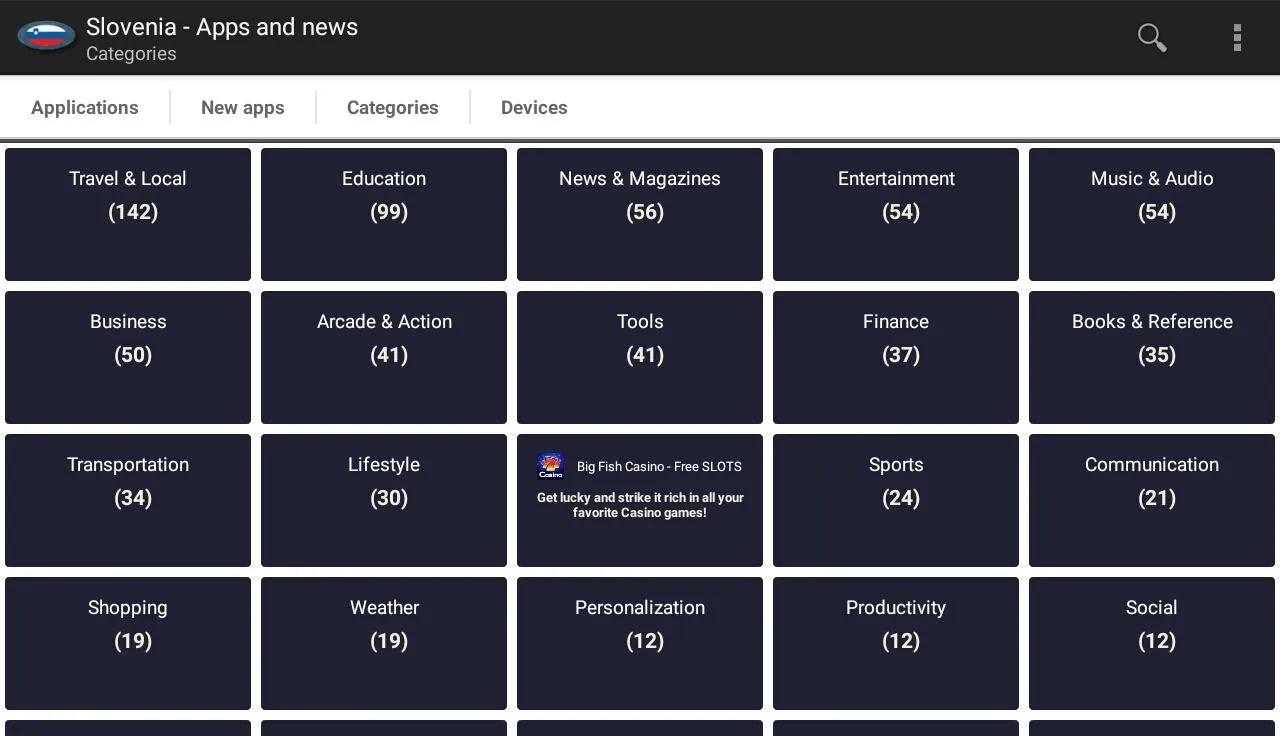Tap the Slovenia flag app icon

click(x=46, y=37)
